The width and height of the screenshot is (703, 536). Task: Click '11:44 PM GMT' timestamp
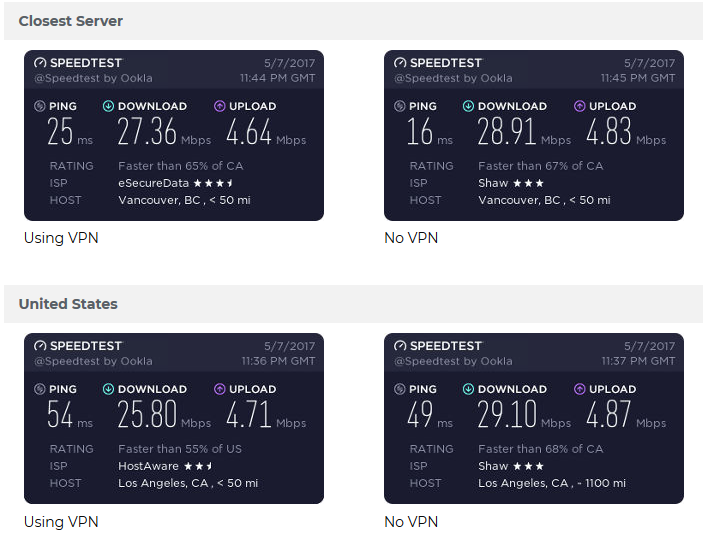278,78
